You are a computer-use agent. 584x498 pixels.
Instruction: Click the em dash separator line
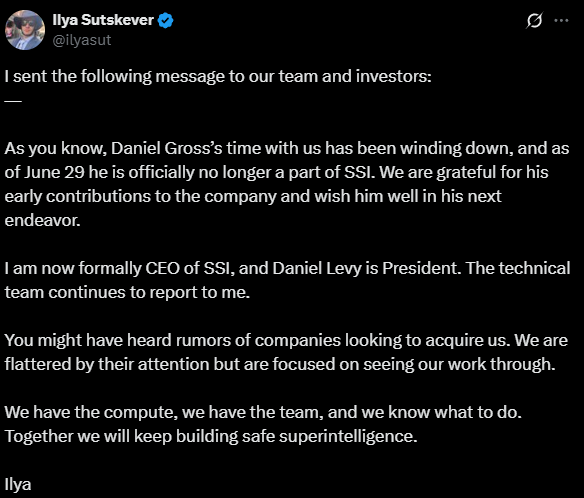click(x=13, y=101)
